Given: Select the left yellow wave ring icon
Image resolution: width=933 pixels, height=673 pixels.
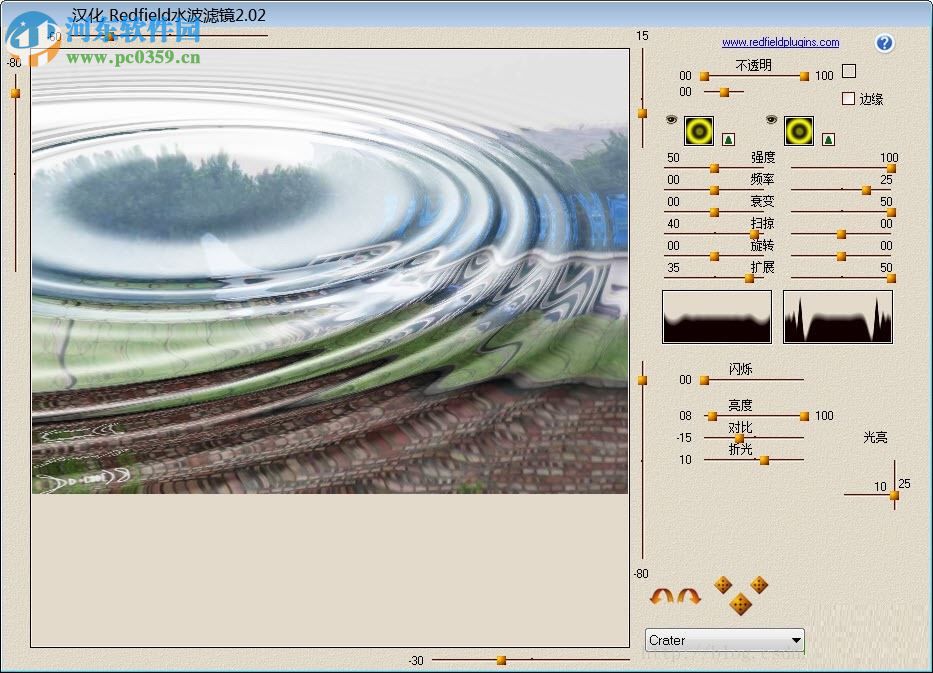Looking at the screenshot, I should (x=698, y=131).
